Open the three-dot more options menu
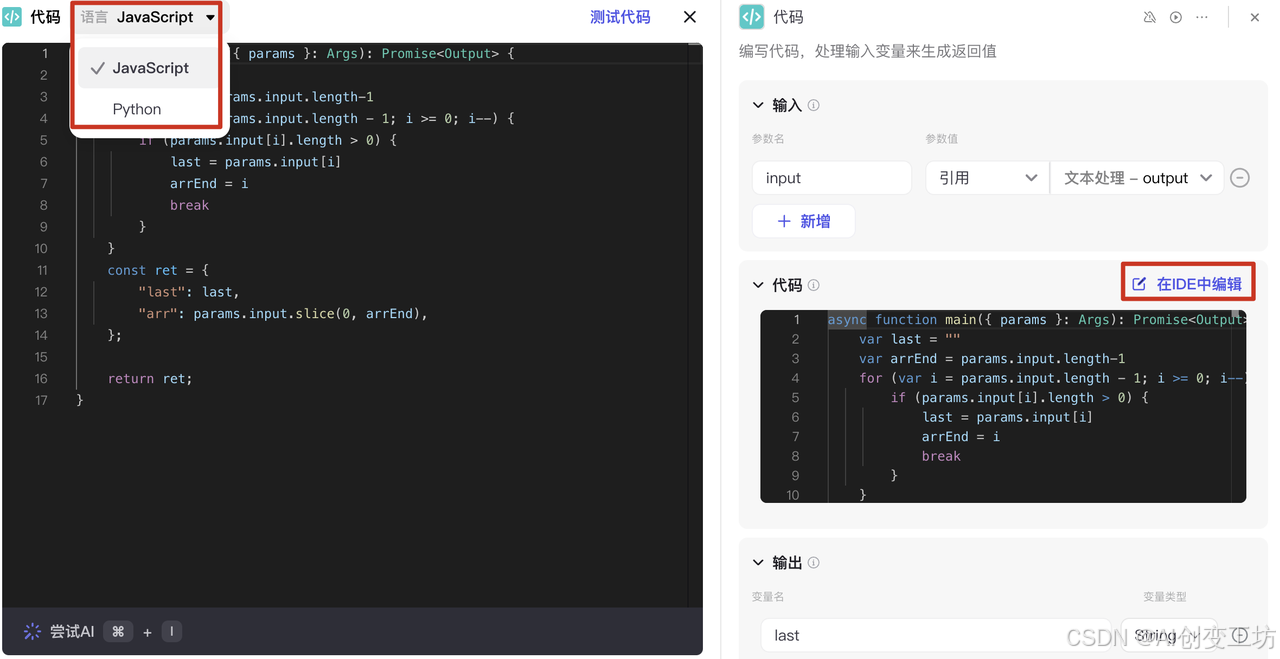This screenshot has width=1280, height=659. [x=1202, y=17]
